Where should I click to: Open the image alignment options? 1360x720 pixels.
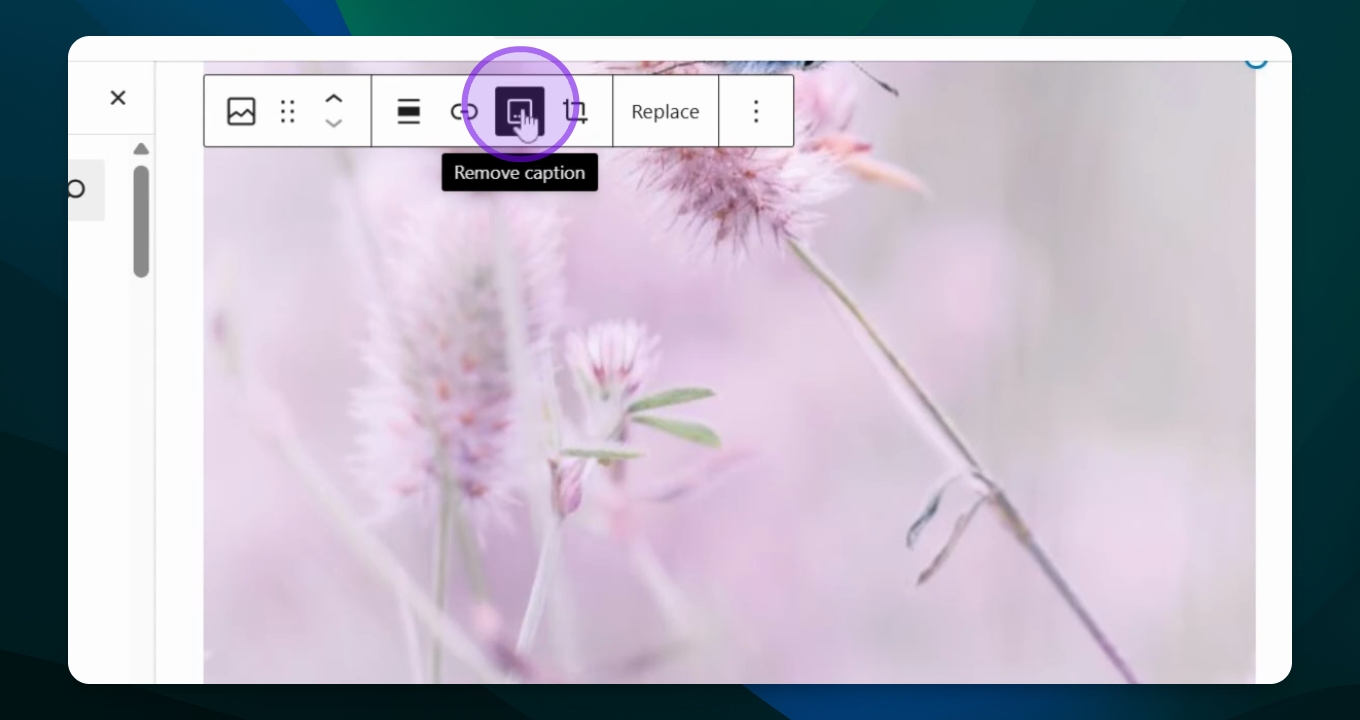[x=408, y=111]
